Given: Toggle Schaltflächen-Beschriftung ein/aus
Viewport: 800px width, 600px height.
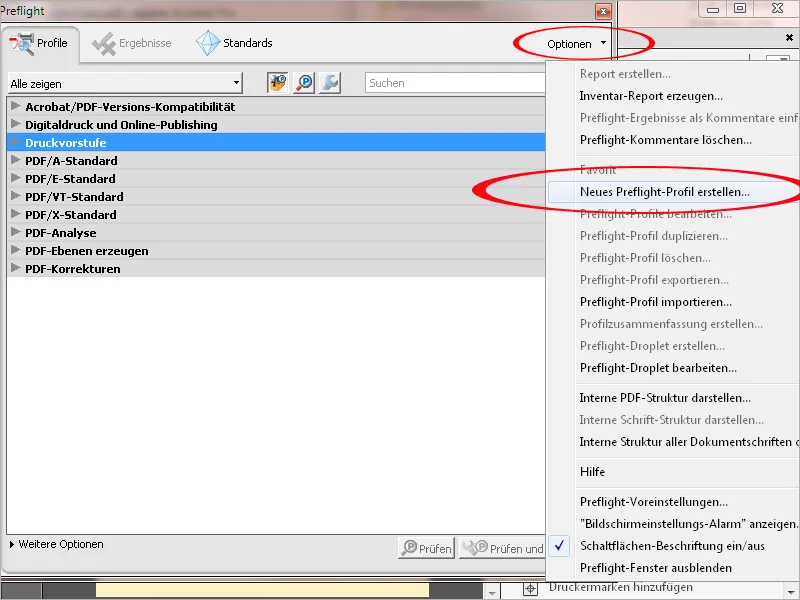Looking at the screenshot, I should click(x=672, y=547).
